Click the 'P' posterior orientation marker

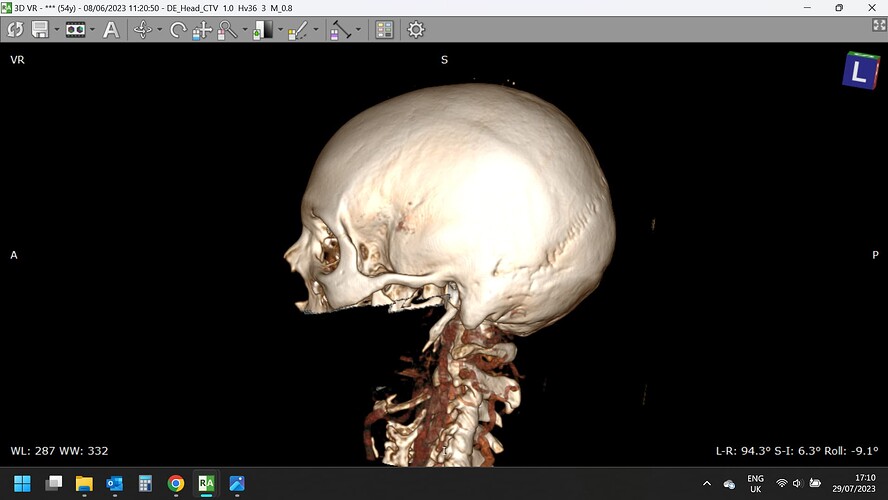(x=875, y=255)
